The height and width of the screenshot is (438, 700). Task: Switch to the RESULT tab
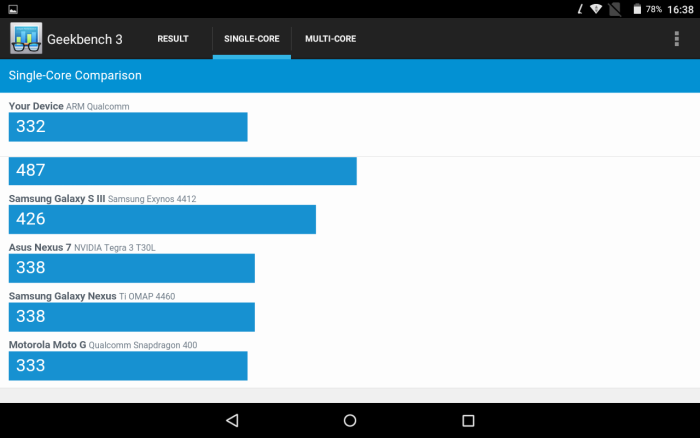[x=173, y=39]
